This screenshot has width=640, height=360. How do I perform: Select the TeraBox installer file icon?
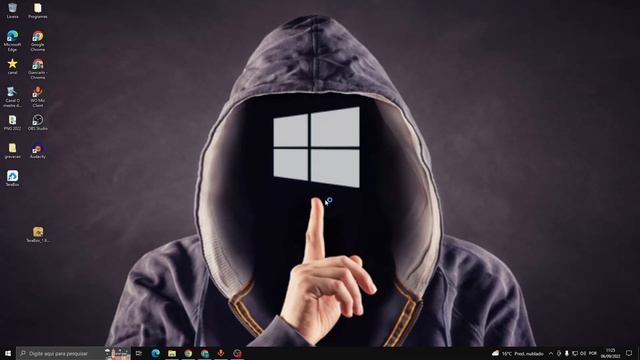tap(38, 235)
